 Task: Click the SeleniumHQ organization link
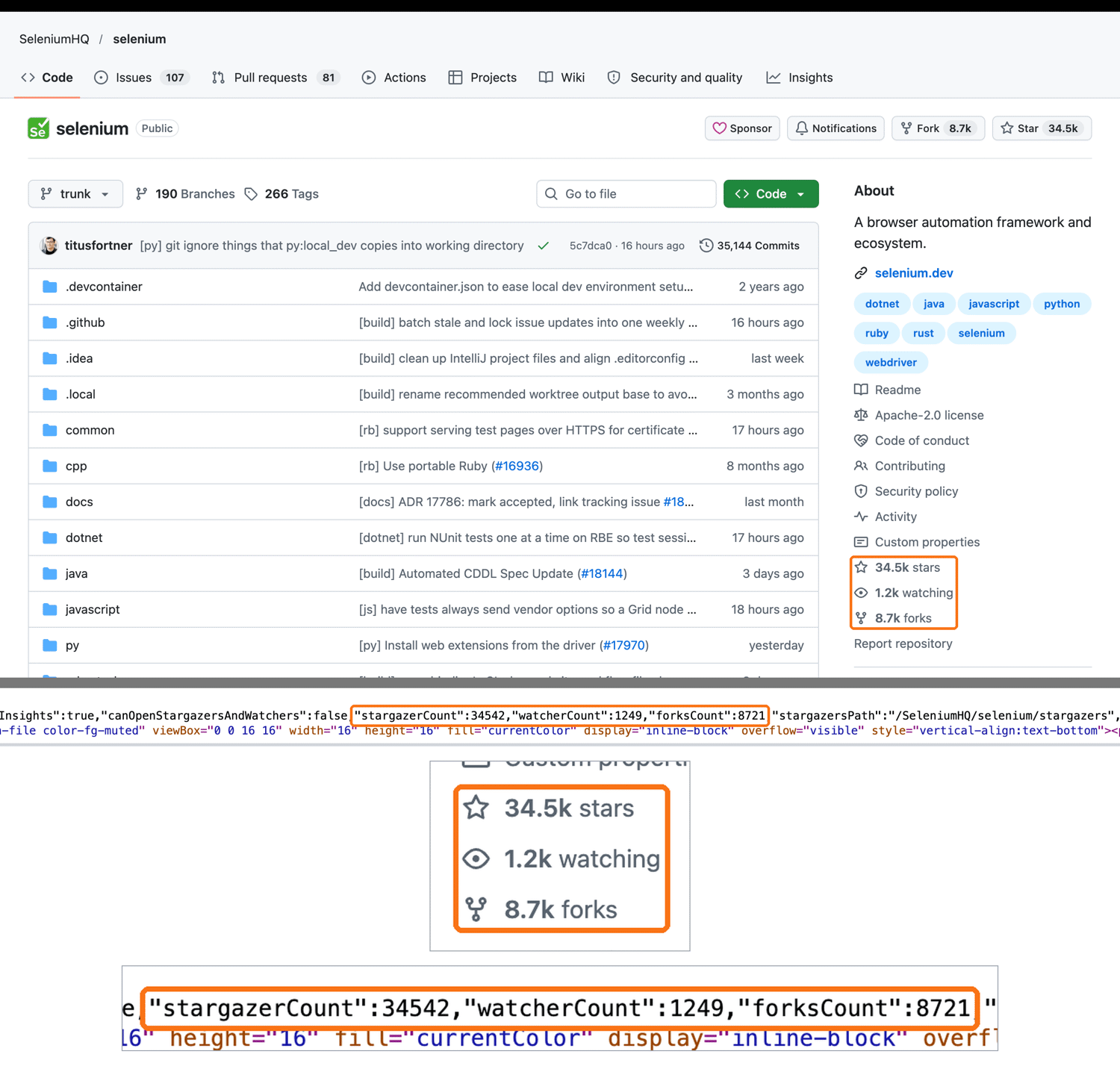coord(55,39)
